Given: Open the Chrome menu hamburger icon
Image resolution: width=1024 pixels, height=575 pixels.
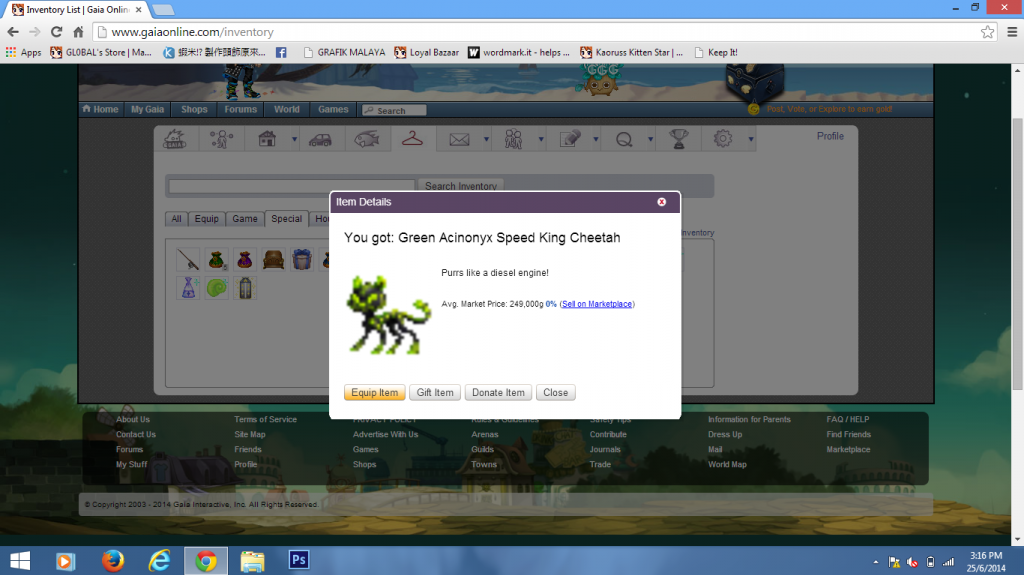Looking at the screenshot, I should (x=1012, y=32).
